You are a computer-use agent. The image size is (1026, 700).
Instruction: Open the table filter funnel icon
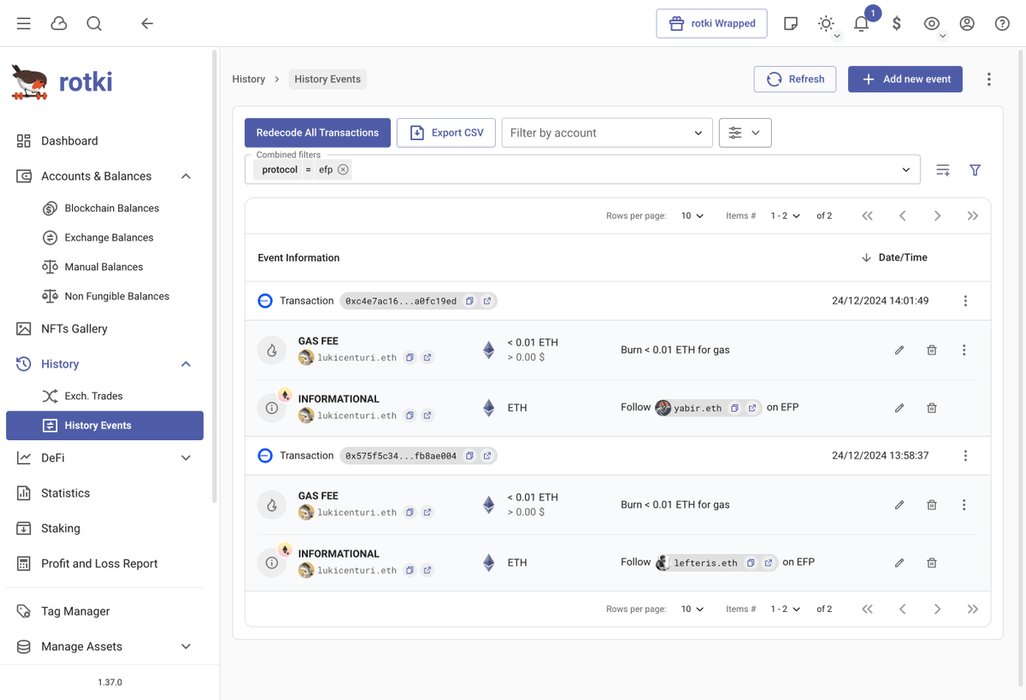pos(975,170)
